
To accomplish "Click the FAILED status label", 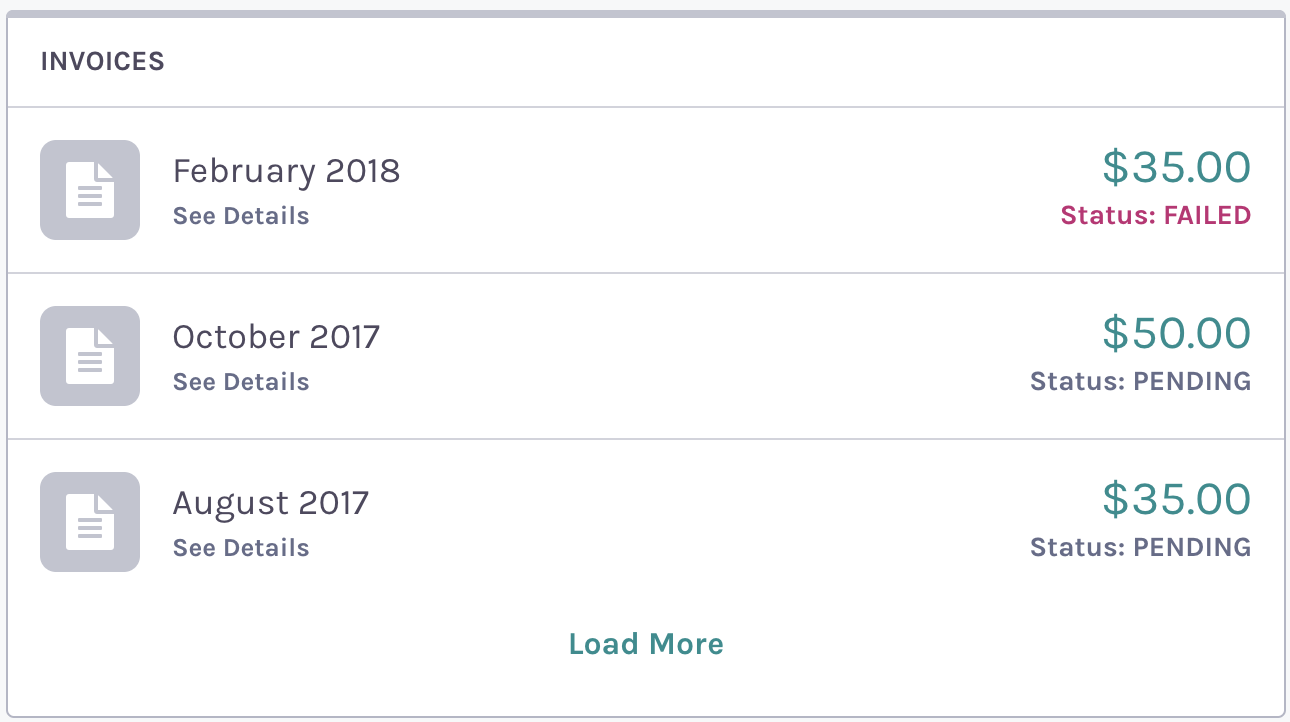I will click(x=1154, y=215).
